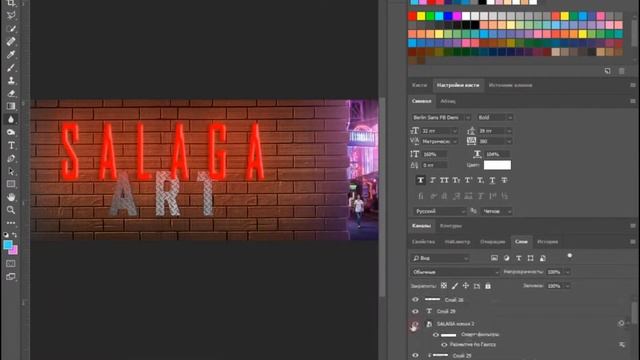
Task: Open the layer filter kind Вид dropdown
Action: point(440,258)
